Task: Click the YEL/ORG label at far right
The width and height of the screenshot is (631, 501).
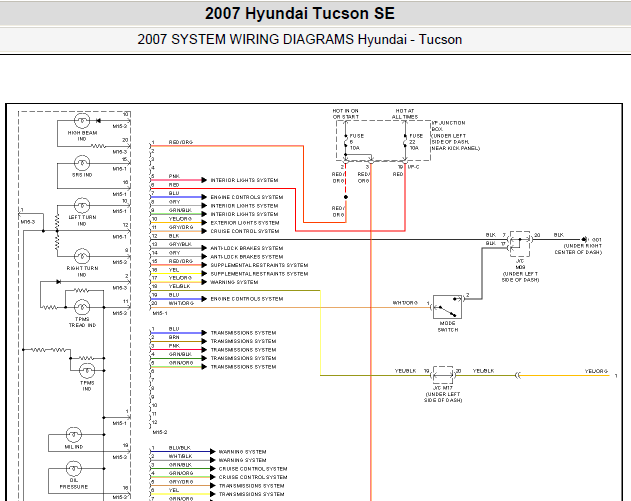Action: click(x=596, y=371)
